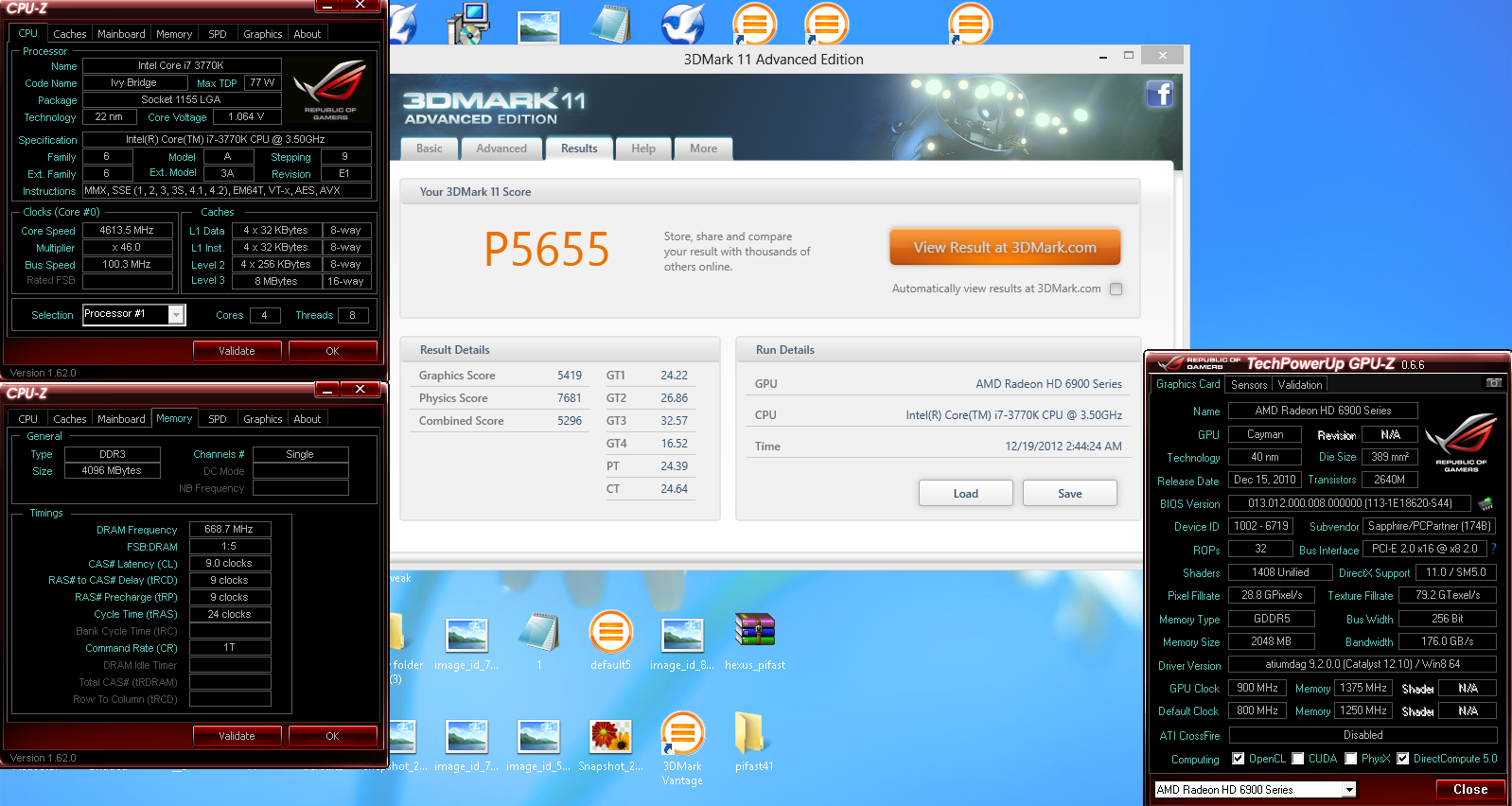Screen dimensions: 1512x806
Task: Click the Multiplier value x 46.0
Action: pyautogui.click(x=128, y=247)
